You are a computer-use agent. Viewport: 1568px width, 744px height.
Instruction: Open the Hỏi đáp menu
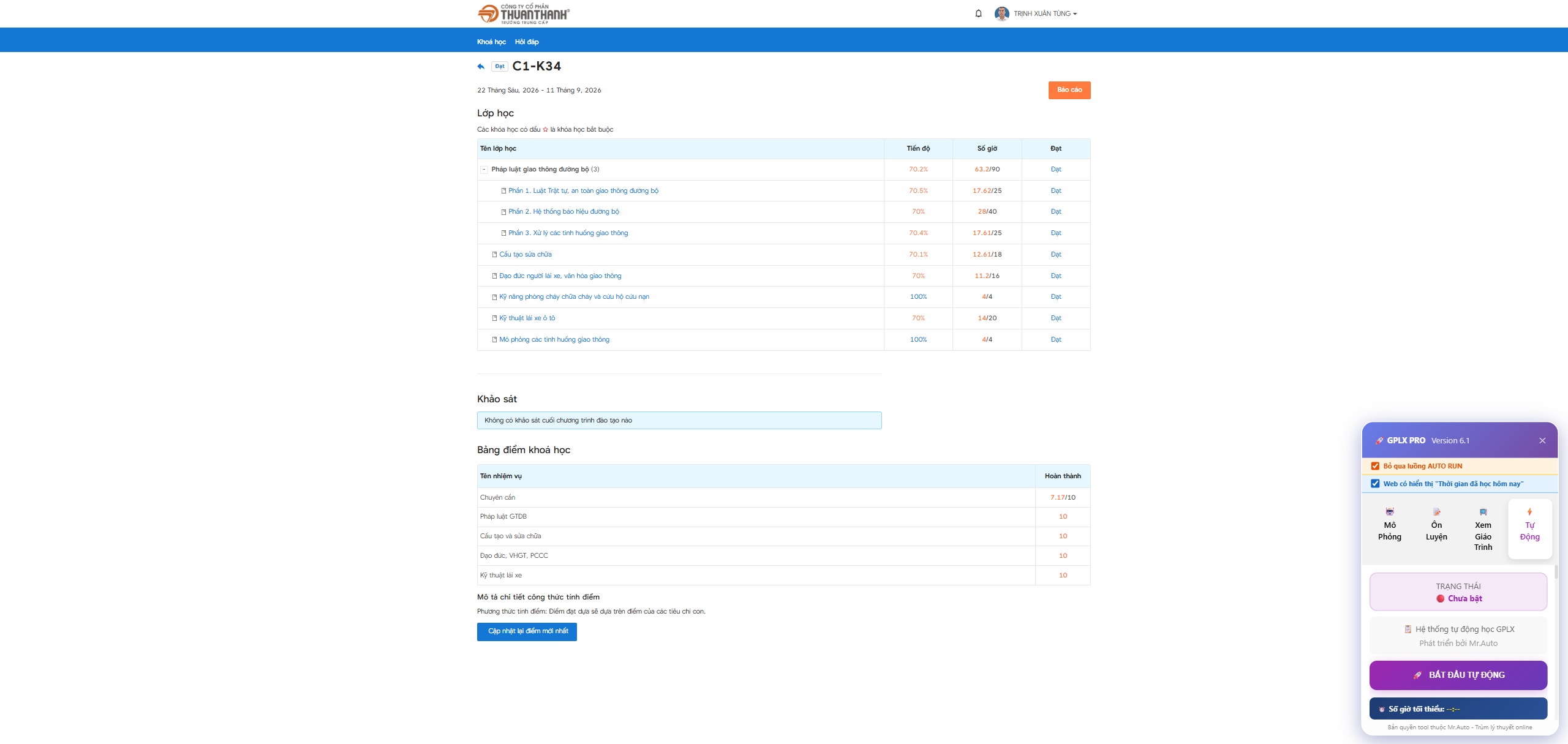(x=527, y=42)
